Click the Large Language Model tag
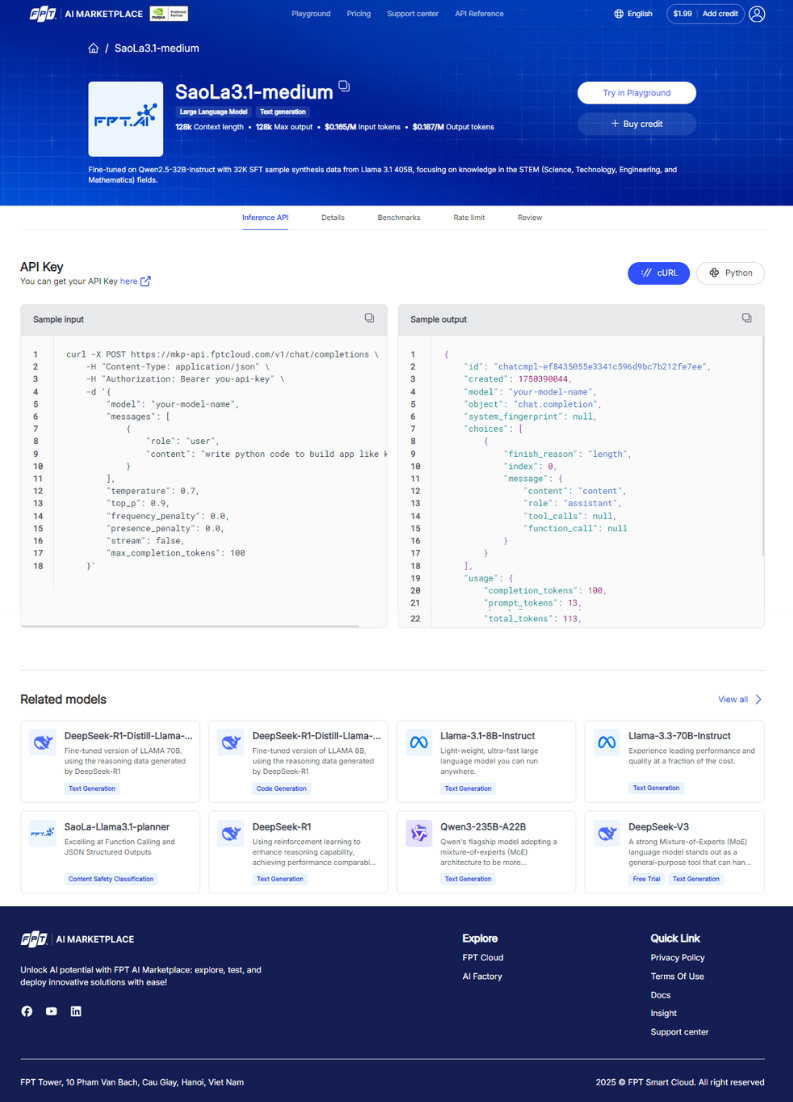This screenshot has height=1102, width=793. 213,112
